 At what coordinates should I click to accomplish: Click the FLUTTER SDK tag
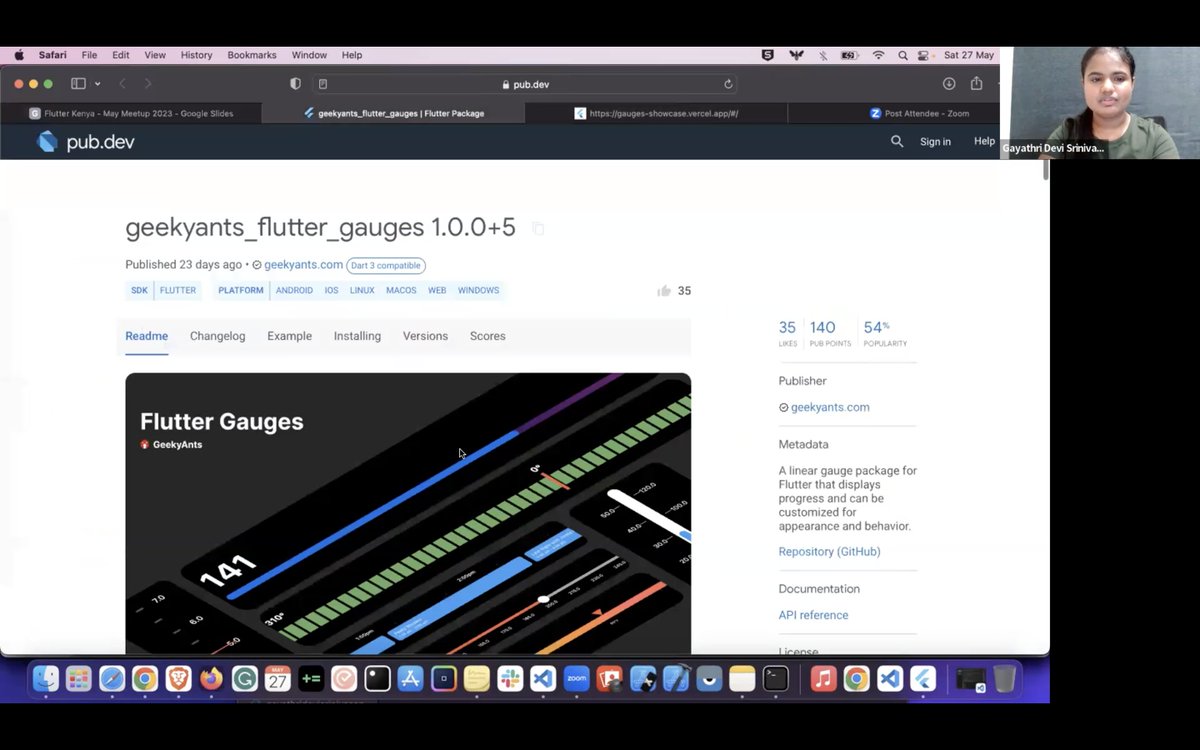click(178, 291)
